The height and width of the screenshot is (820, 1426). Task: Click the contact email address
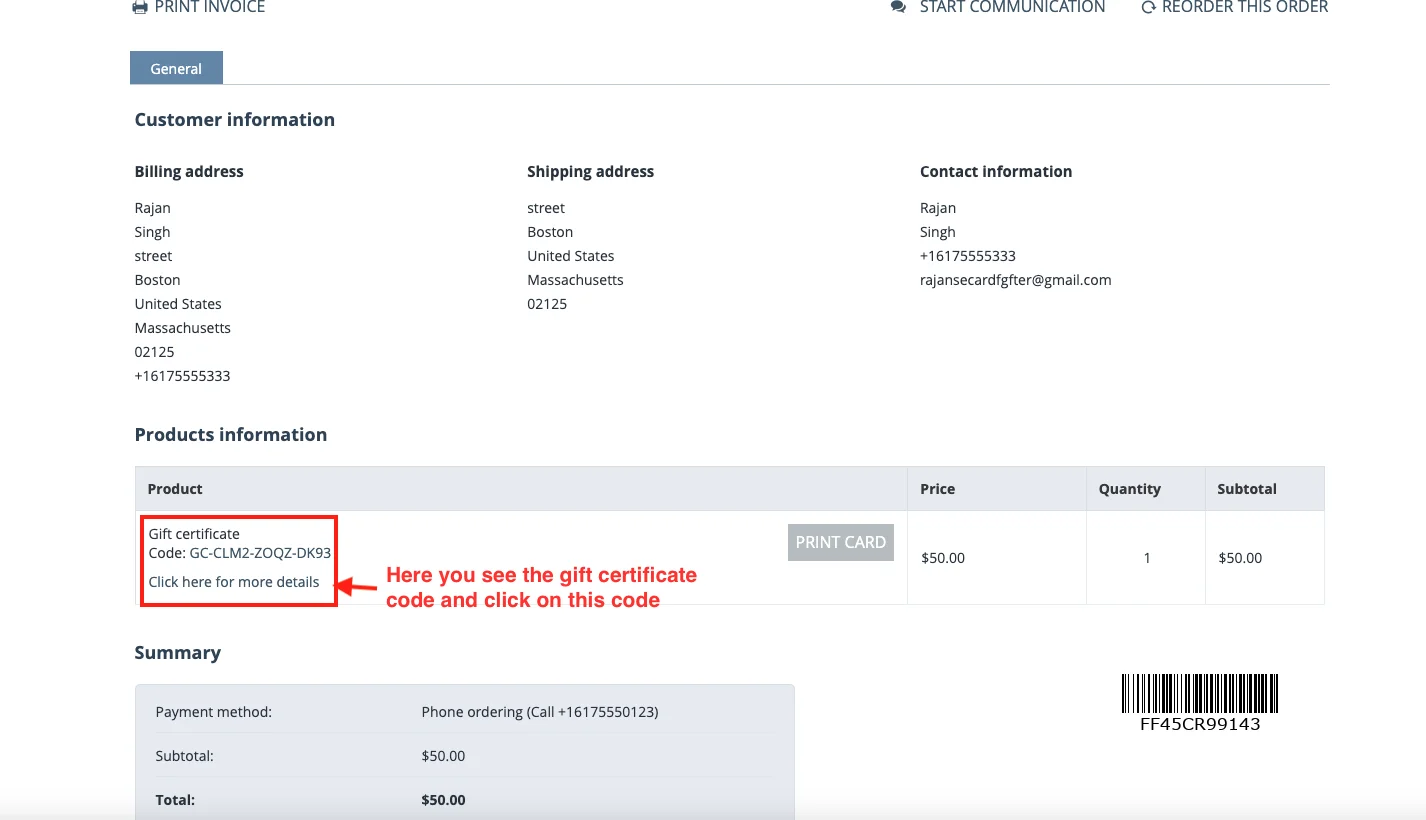pyautogui.click(x=1015, y=280)
